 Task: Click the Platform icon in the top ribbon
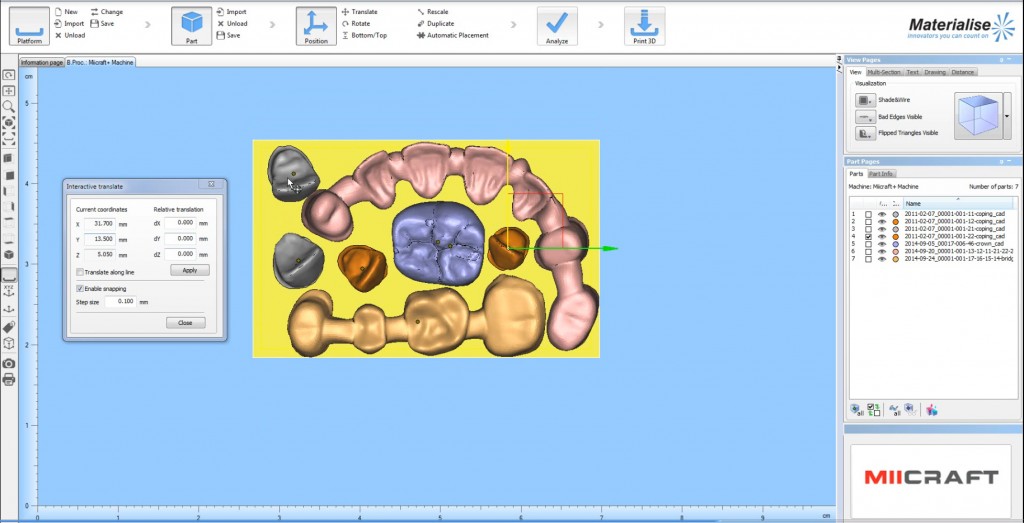coord(30,25)
